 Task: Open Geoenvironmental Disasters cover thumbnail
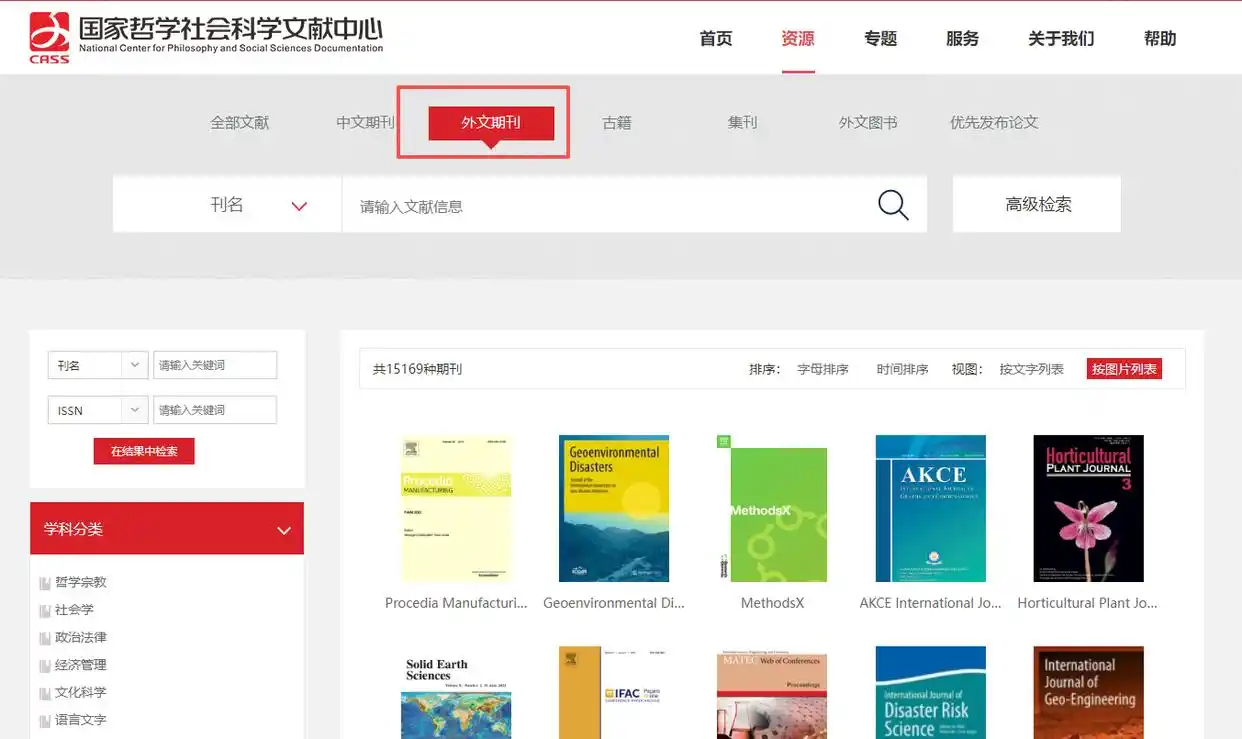click(614, 508)
